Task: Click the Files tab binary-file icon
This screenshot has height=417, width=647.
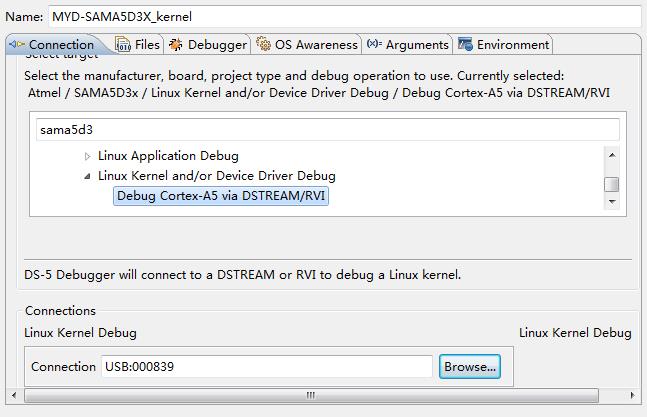Action: 123,44
